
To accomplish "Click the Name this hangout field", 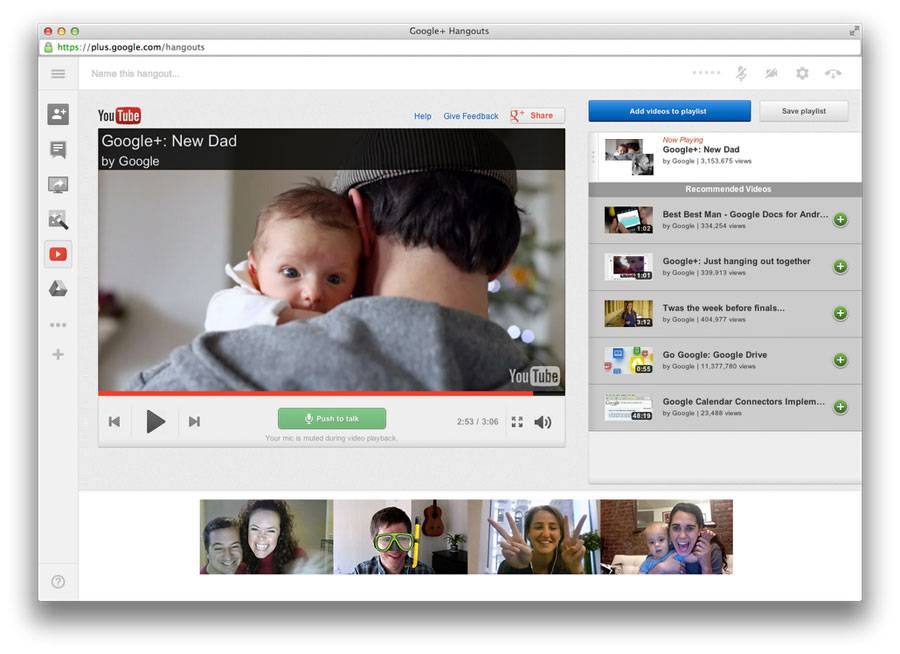I will click(x=135, y=73).
